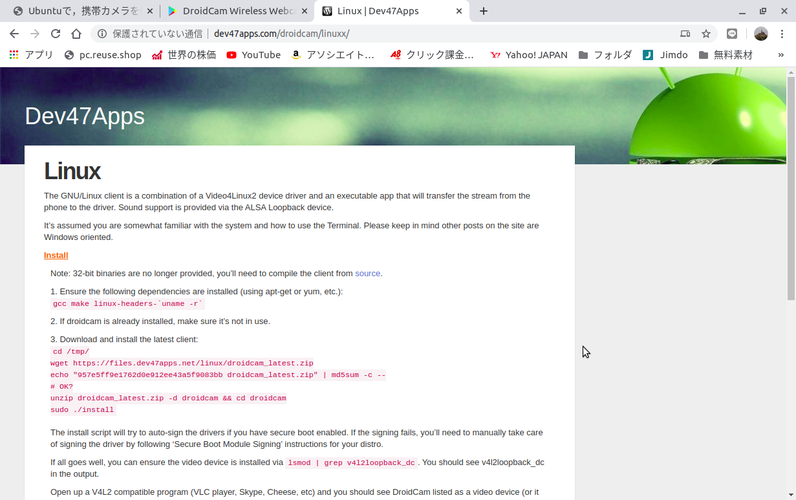The image size is (796, 500).
Task: Click the Android robot header image
Action: (x=707, y=116)
